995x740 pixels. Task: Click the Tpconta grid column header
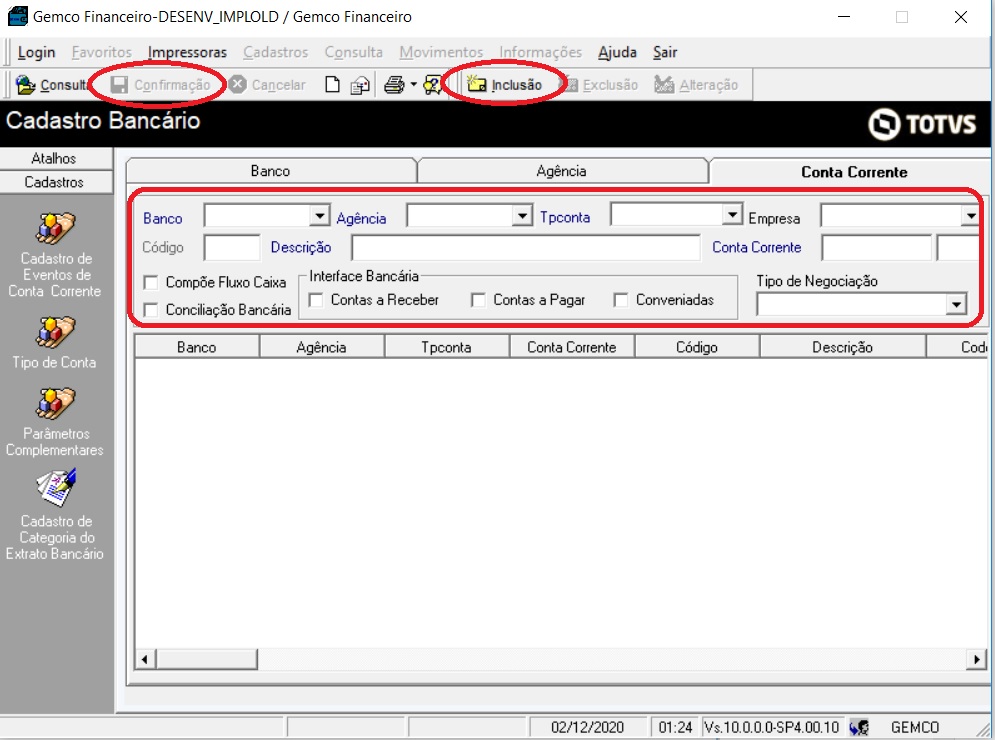point(446,347)
